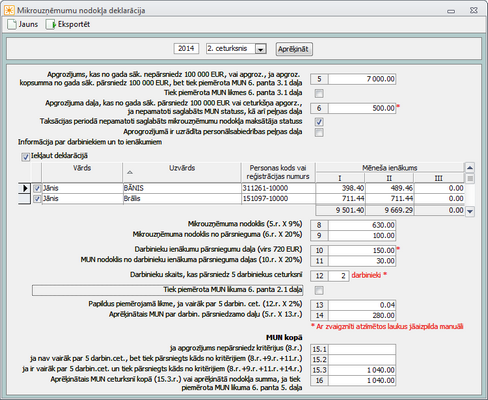Image resolution: width=488 pixels, height=400 pixels.
Task: Click the sort arrow in Uzvārds column header
Action: click(130, 172)
